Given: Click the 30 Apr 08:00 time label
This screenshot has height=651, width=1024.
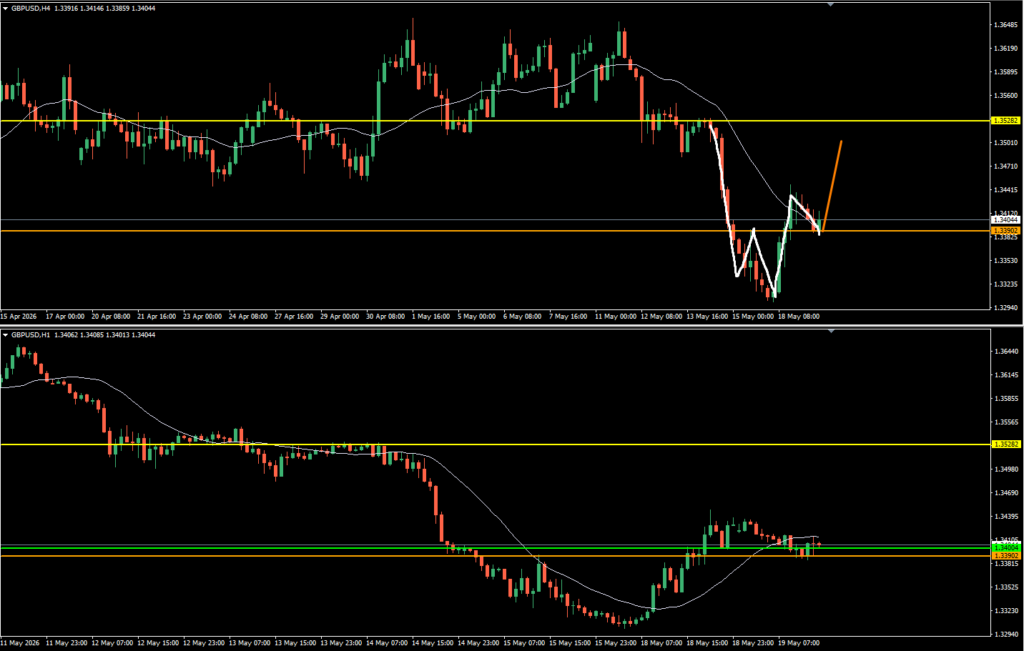Looking at the screenshot, I should coord(386,316).
